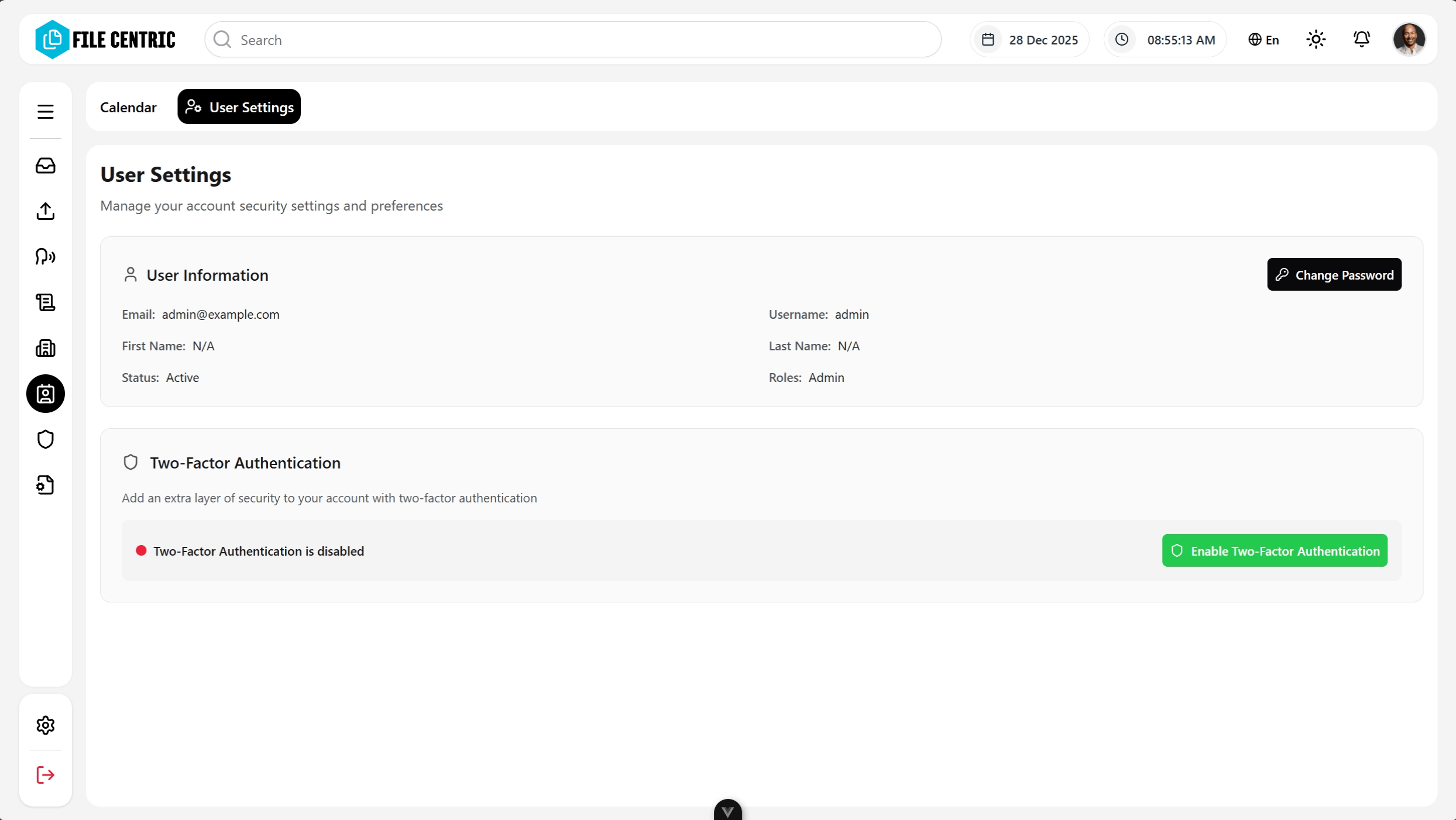Open the Inbox section in the sidebar
Screen dimensions: 1456x820
pos(45,166)
